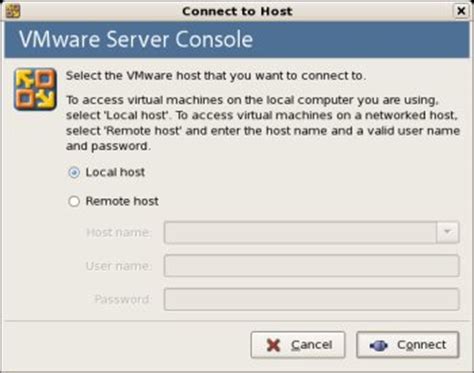Screen dimensions: 474x373
Task: Click the small window icon in the title bar
Action: coord(13,11)
